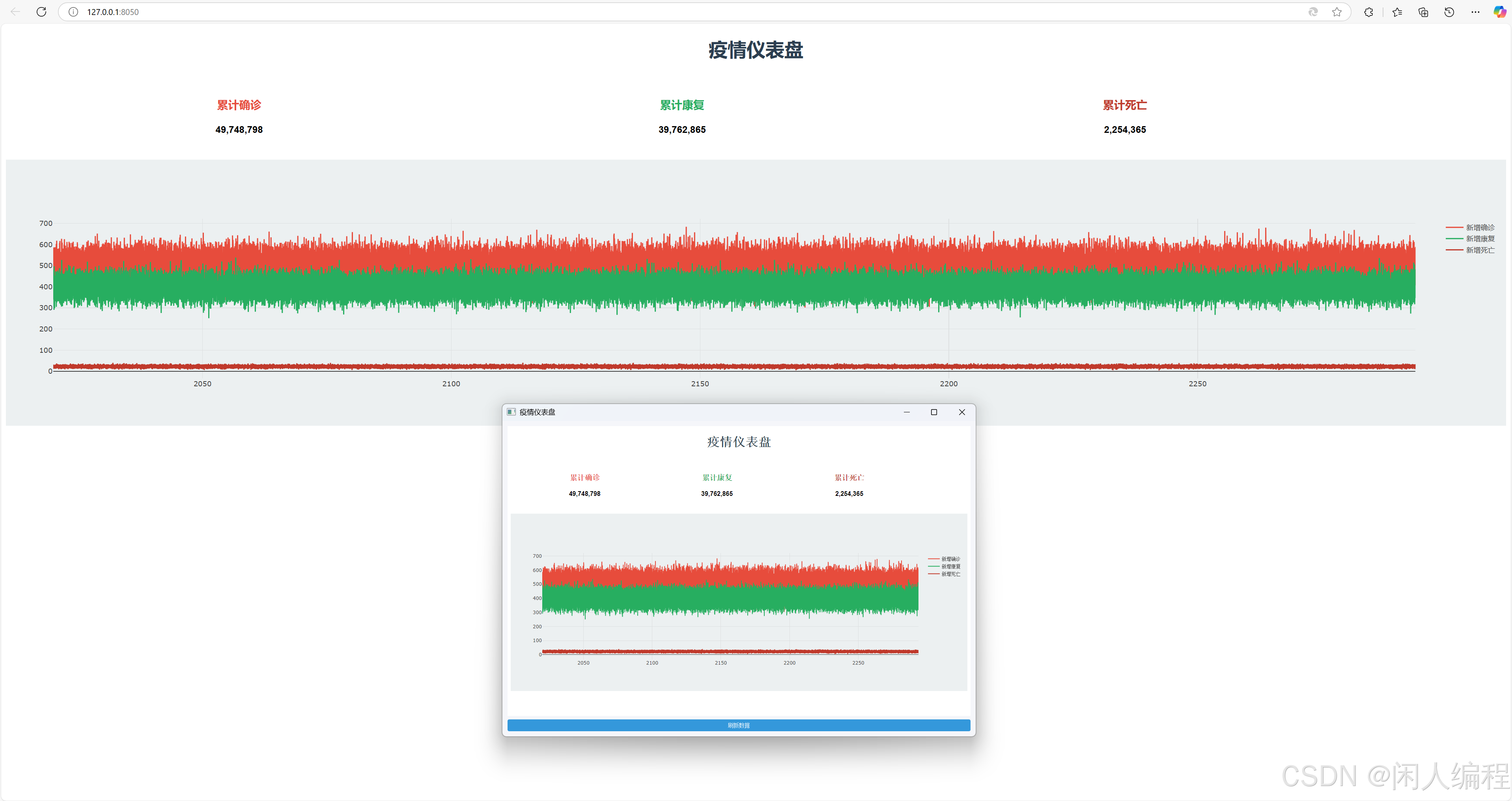Click 累计死亡 label in desktop window

tap(849, 478)
